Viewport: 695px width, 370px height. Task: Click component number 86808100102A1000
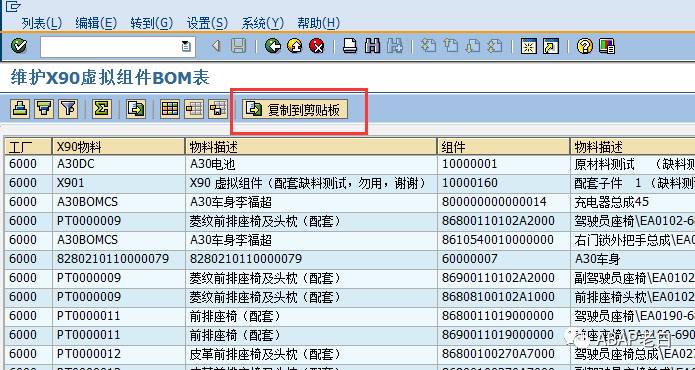(498, 297)
